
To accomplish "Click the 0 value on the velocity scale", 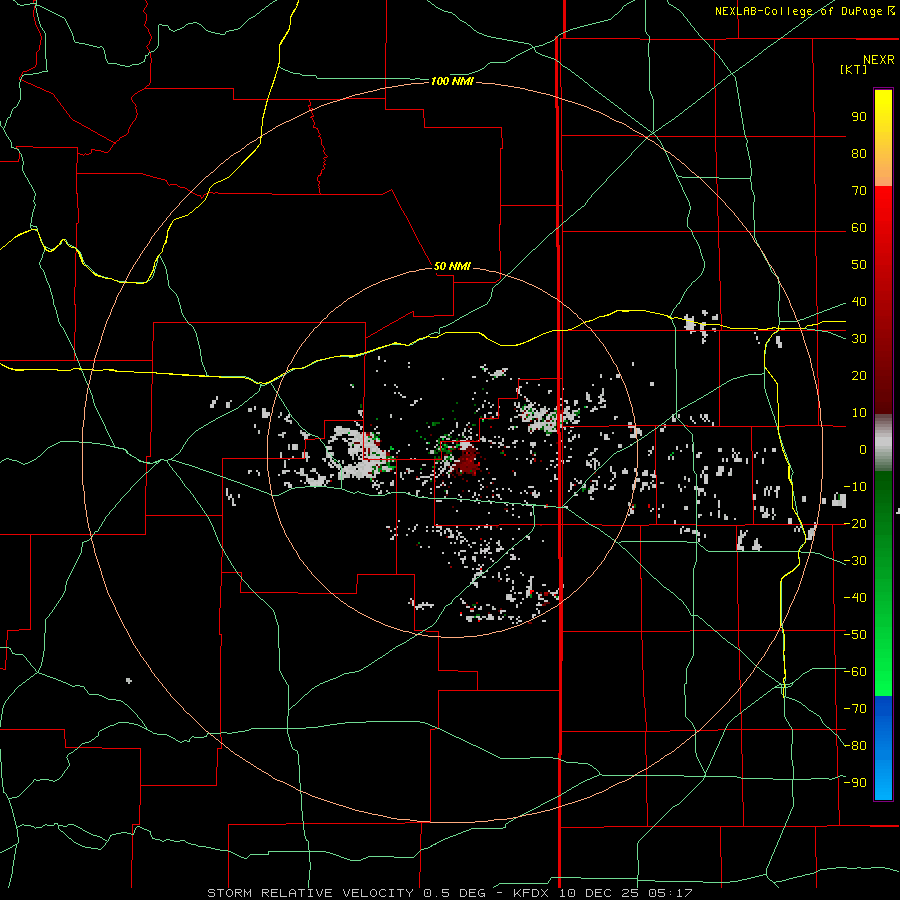I will pos(863,450).
